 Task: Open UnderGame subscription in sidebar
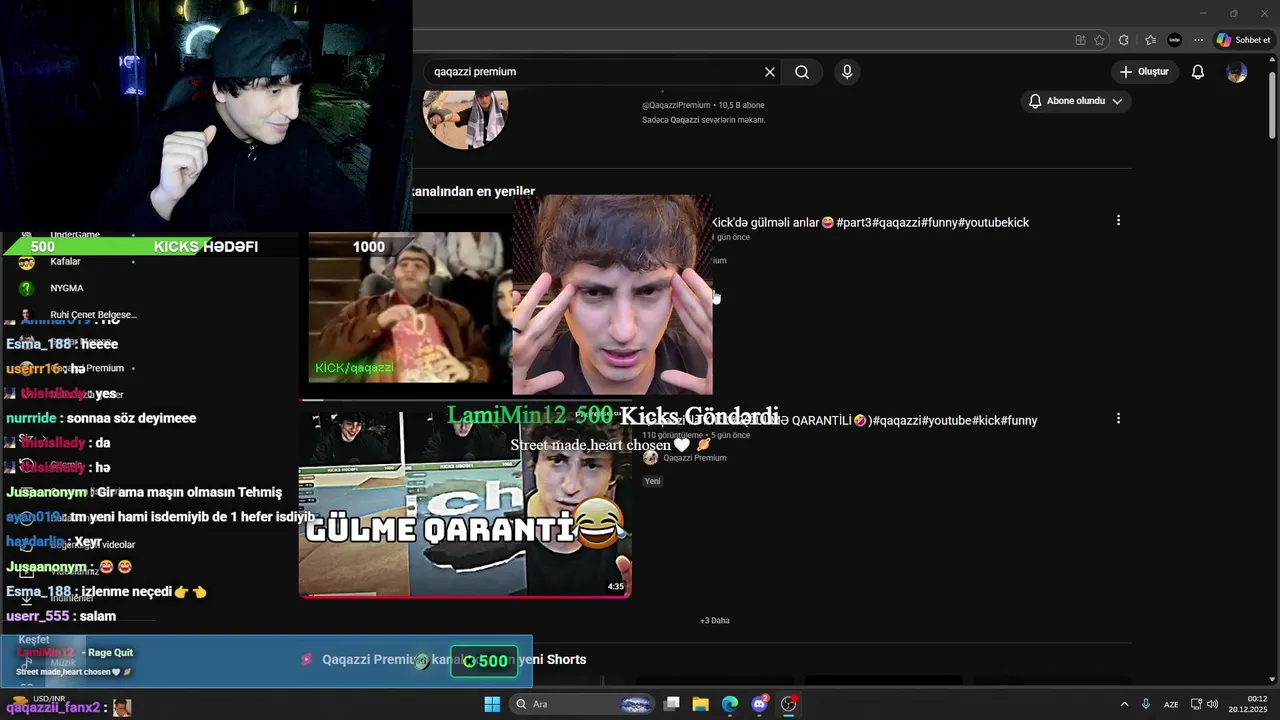75,235
